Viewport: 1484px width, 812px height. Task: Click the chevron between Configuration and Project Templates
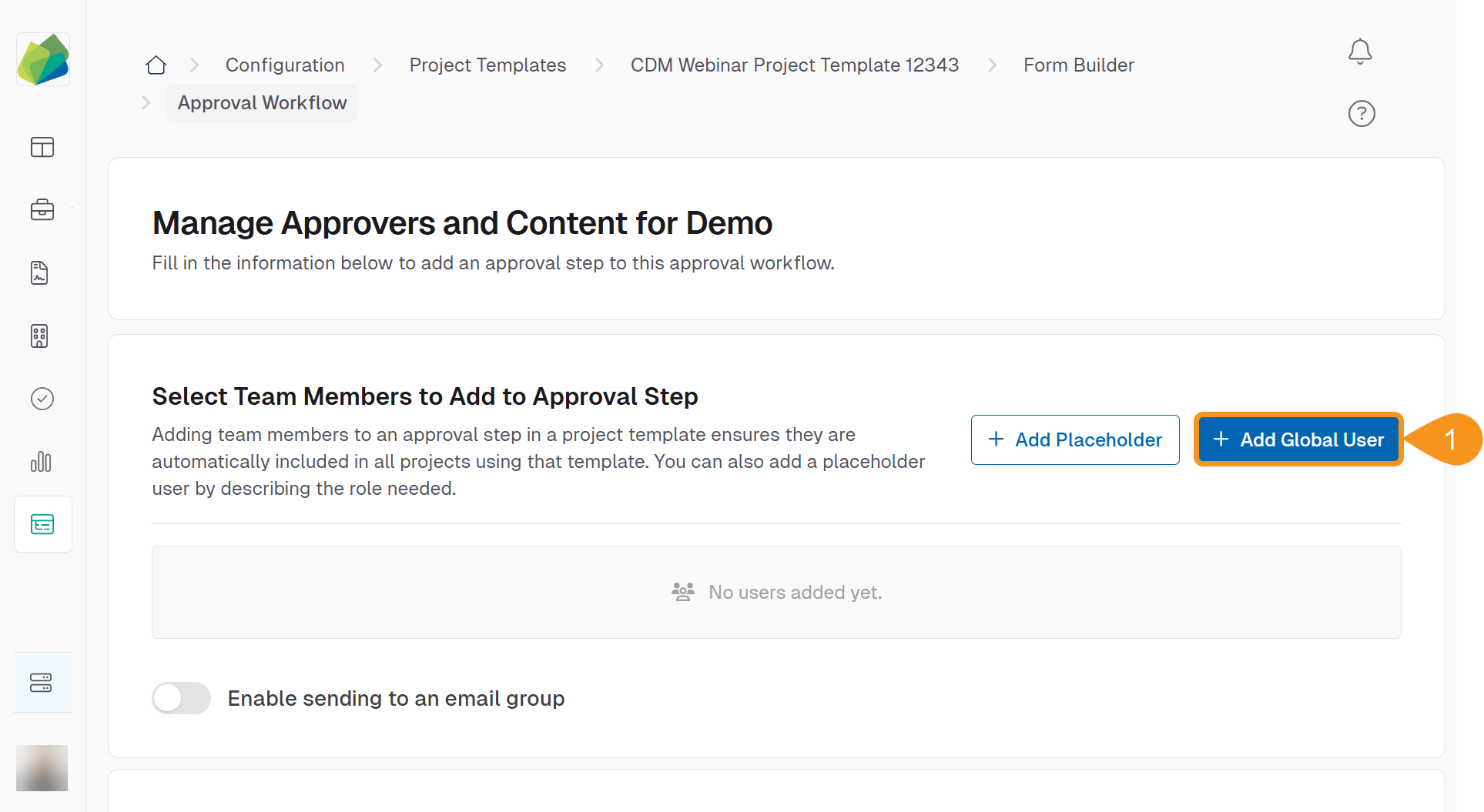tap(377, 65)
